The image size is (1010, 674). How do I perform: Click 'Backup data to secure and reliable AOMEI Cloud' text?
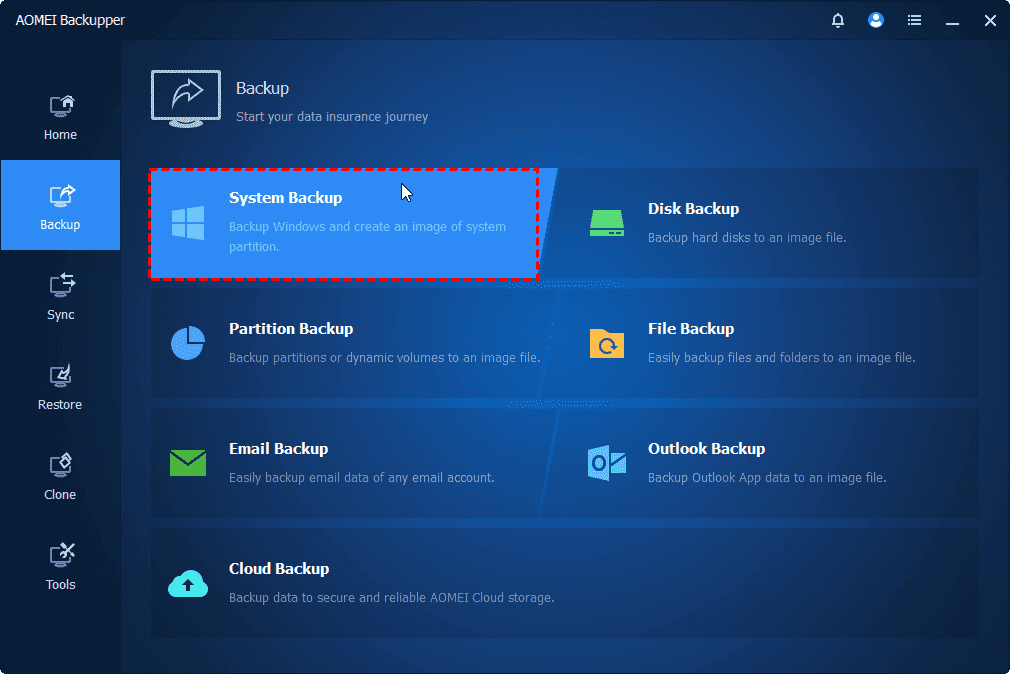(x=391, y=598)
